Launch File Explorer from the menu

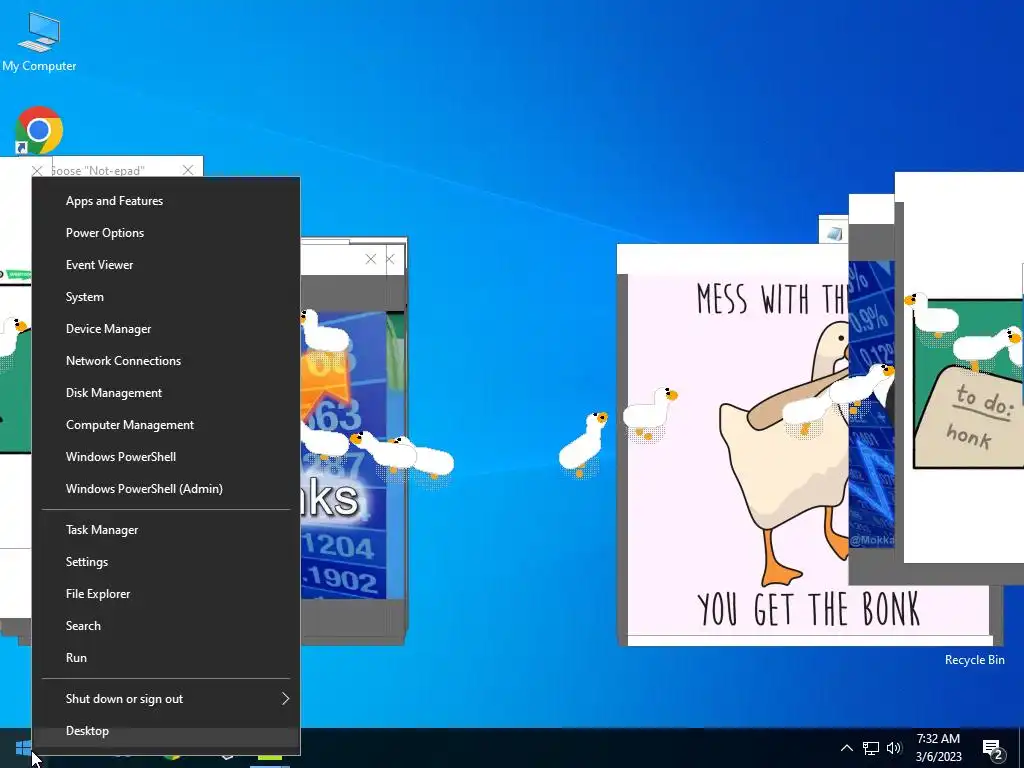coord(167,594)
